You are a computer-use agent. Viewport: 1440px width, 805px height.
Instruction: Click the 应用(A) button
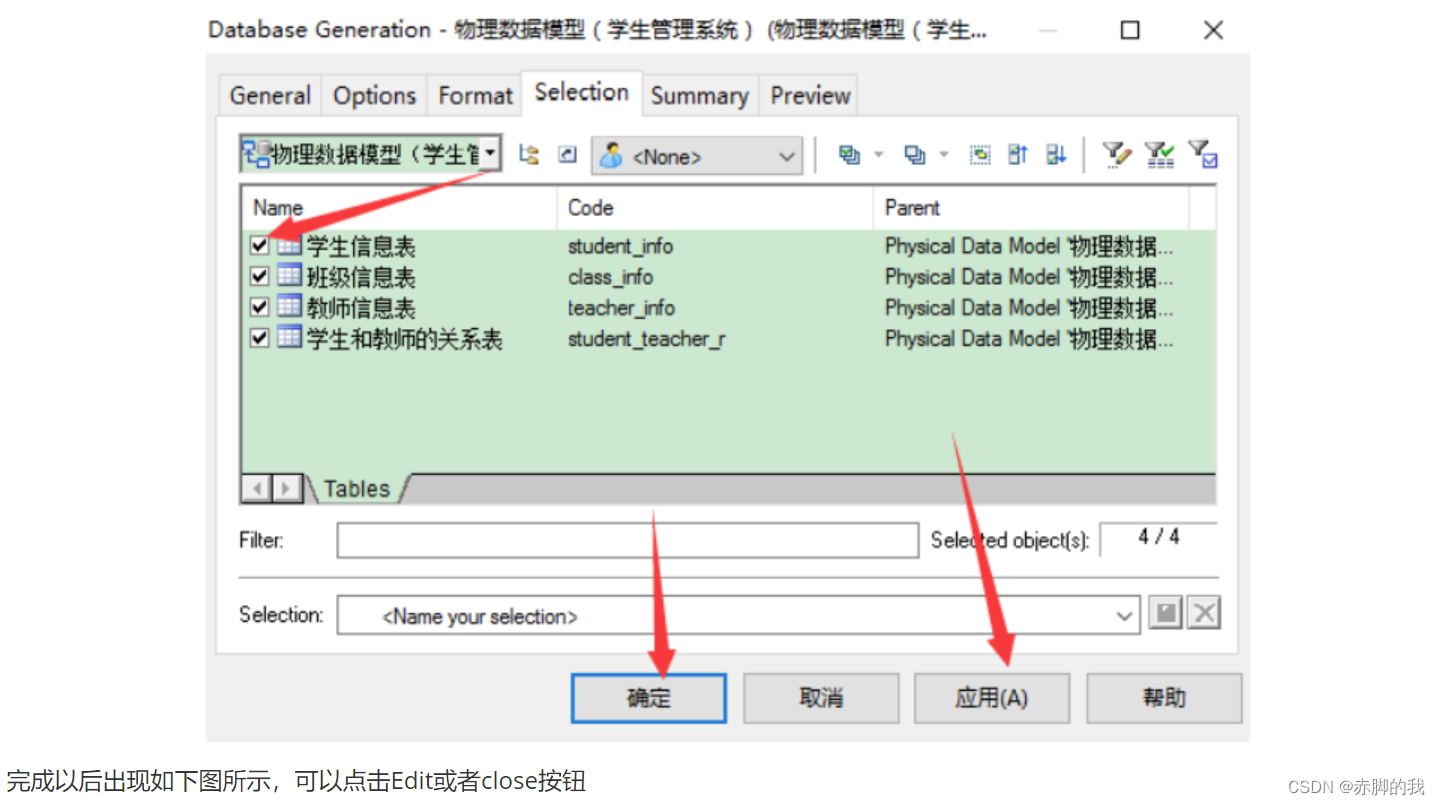click(x=991, y=698)
